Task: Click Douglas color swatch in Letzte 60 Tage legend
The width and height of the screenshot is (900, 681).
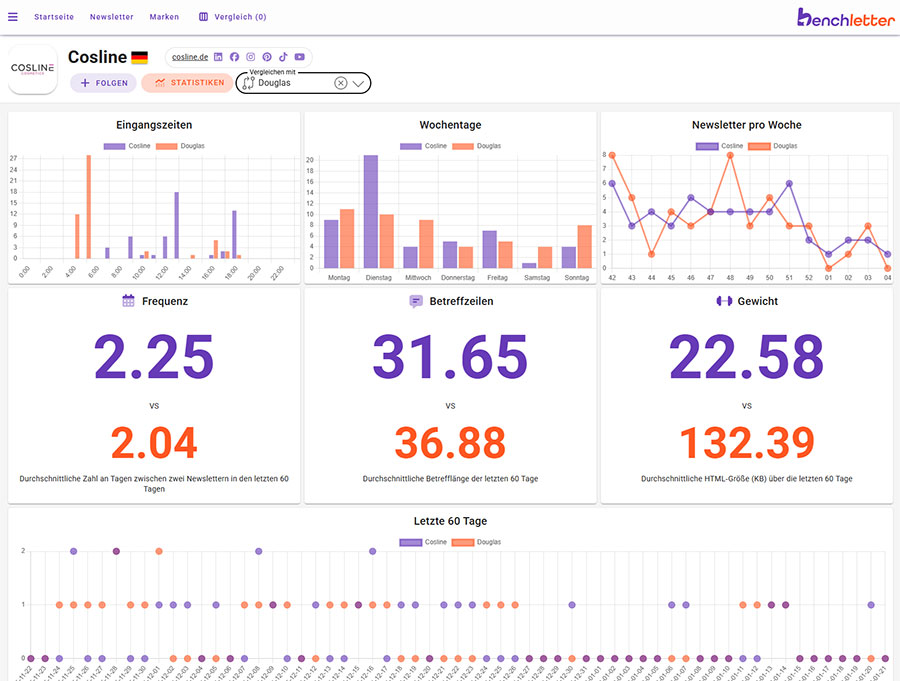Action: (464, 543)
